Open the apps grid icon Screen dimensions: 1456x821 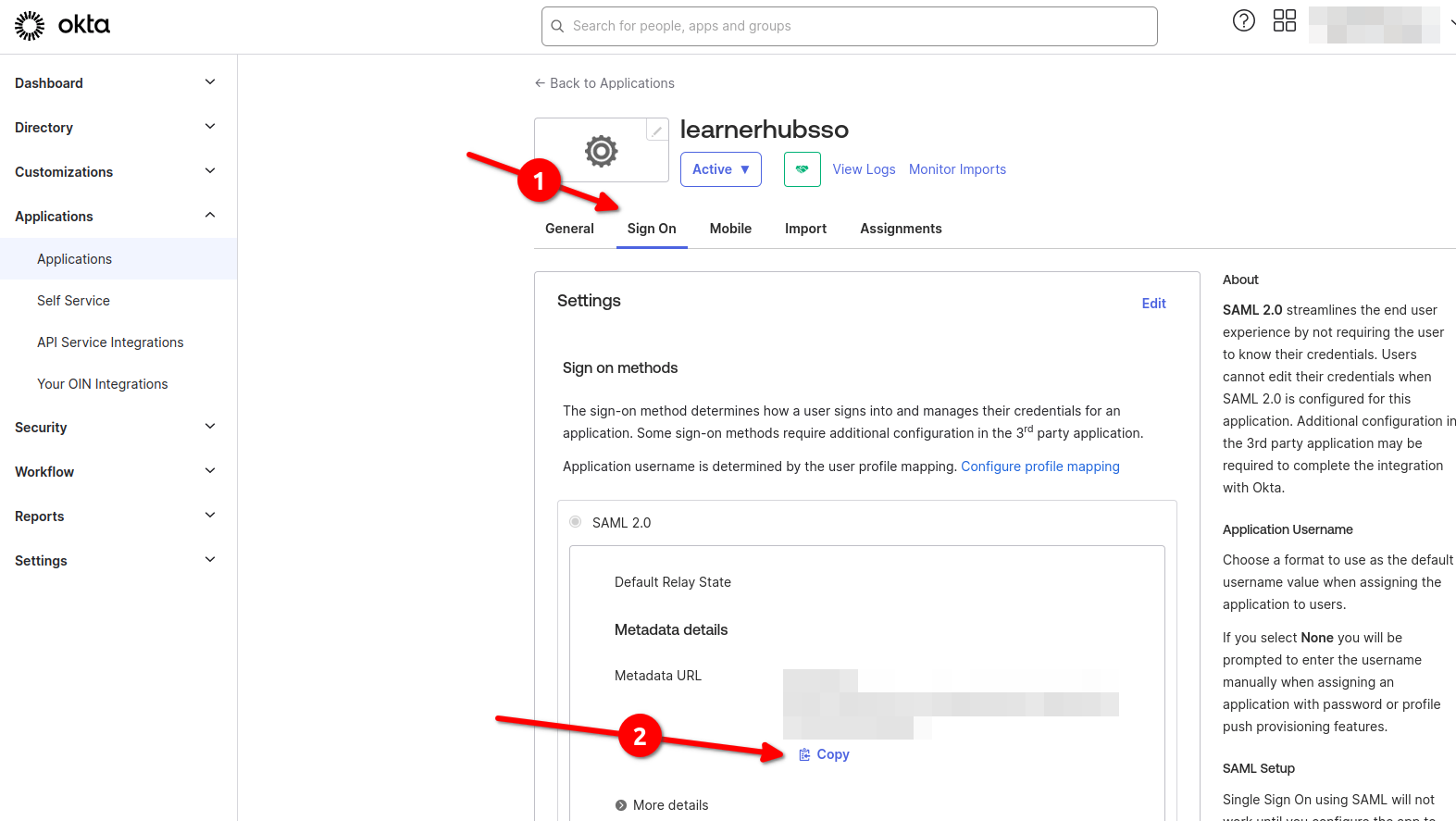[1284, 20]
